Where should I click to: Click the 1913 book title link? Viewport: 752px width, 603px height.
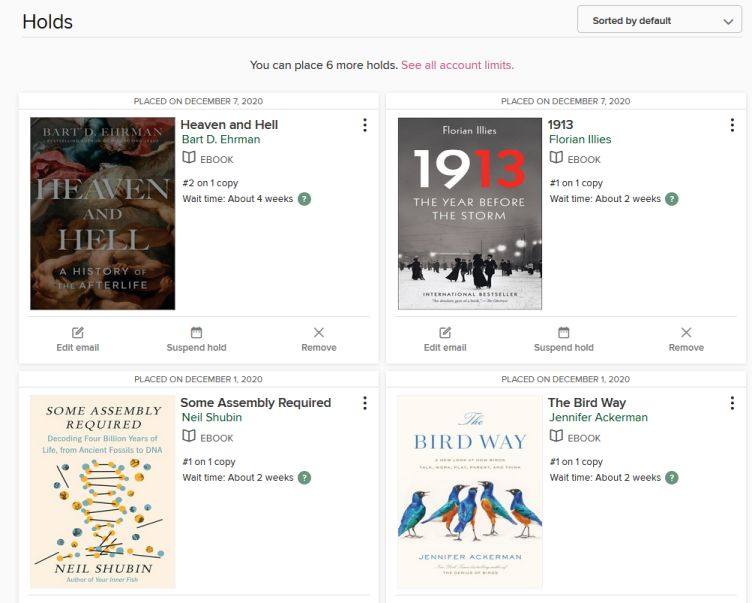560,125
